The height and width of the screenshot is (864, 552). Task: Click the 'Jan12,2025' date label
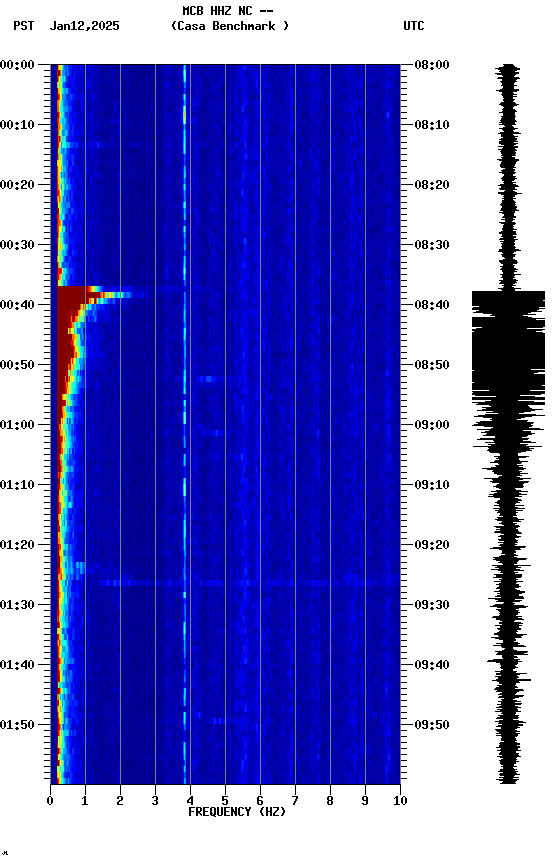point(84,26)
